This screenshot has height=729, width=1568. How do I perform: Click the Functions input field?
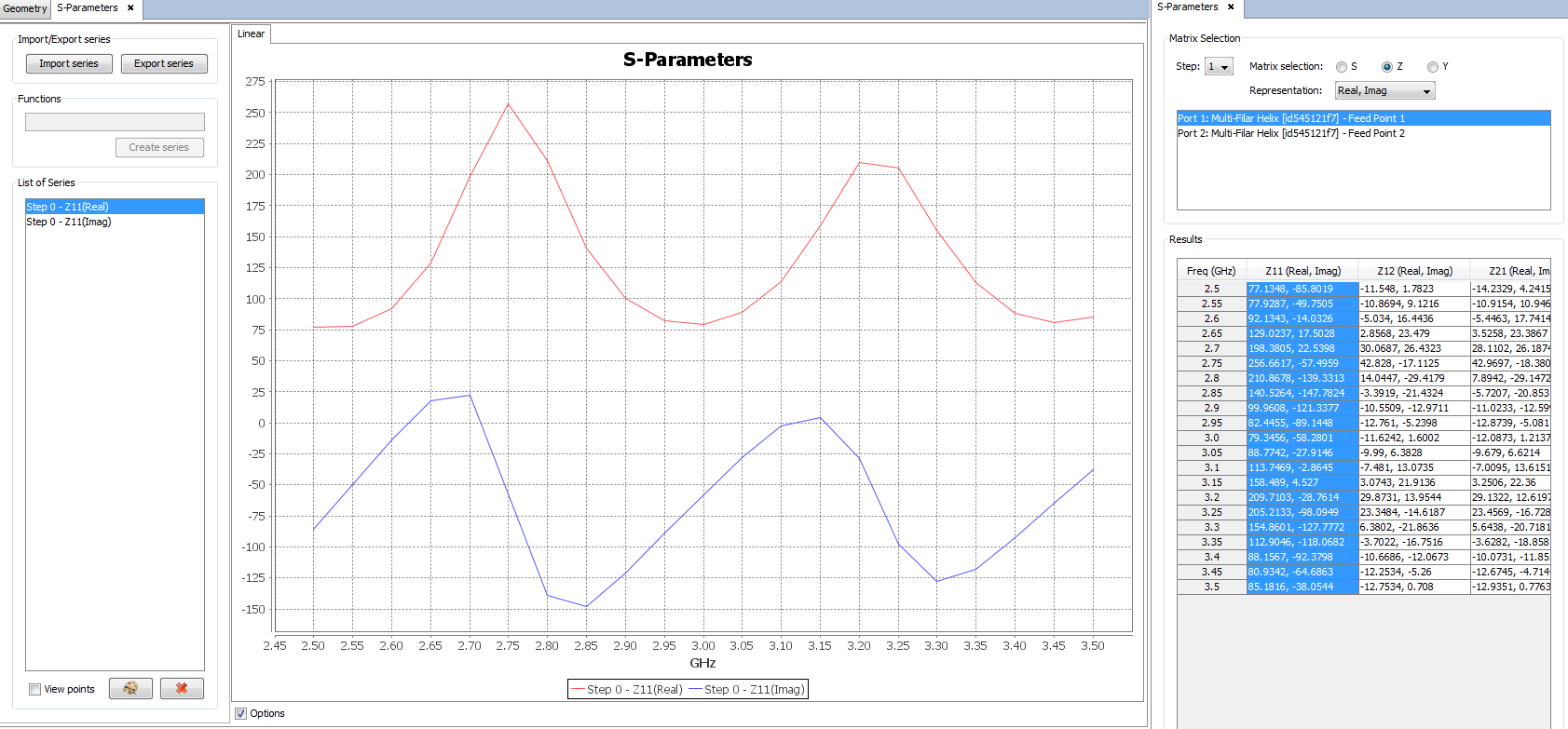click(x=115, y=122)
